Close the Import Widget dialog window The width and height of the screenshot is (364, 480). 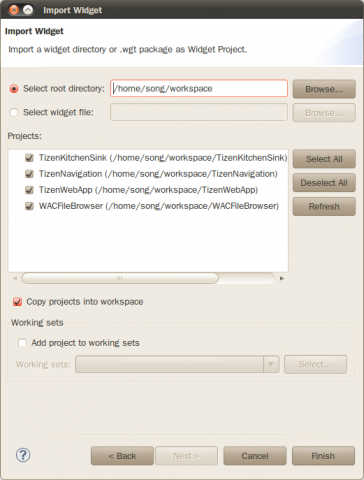(14, 10)
